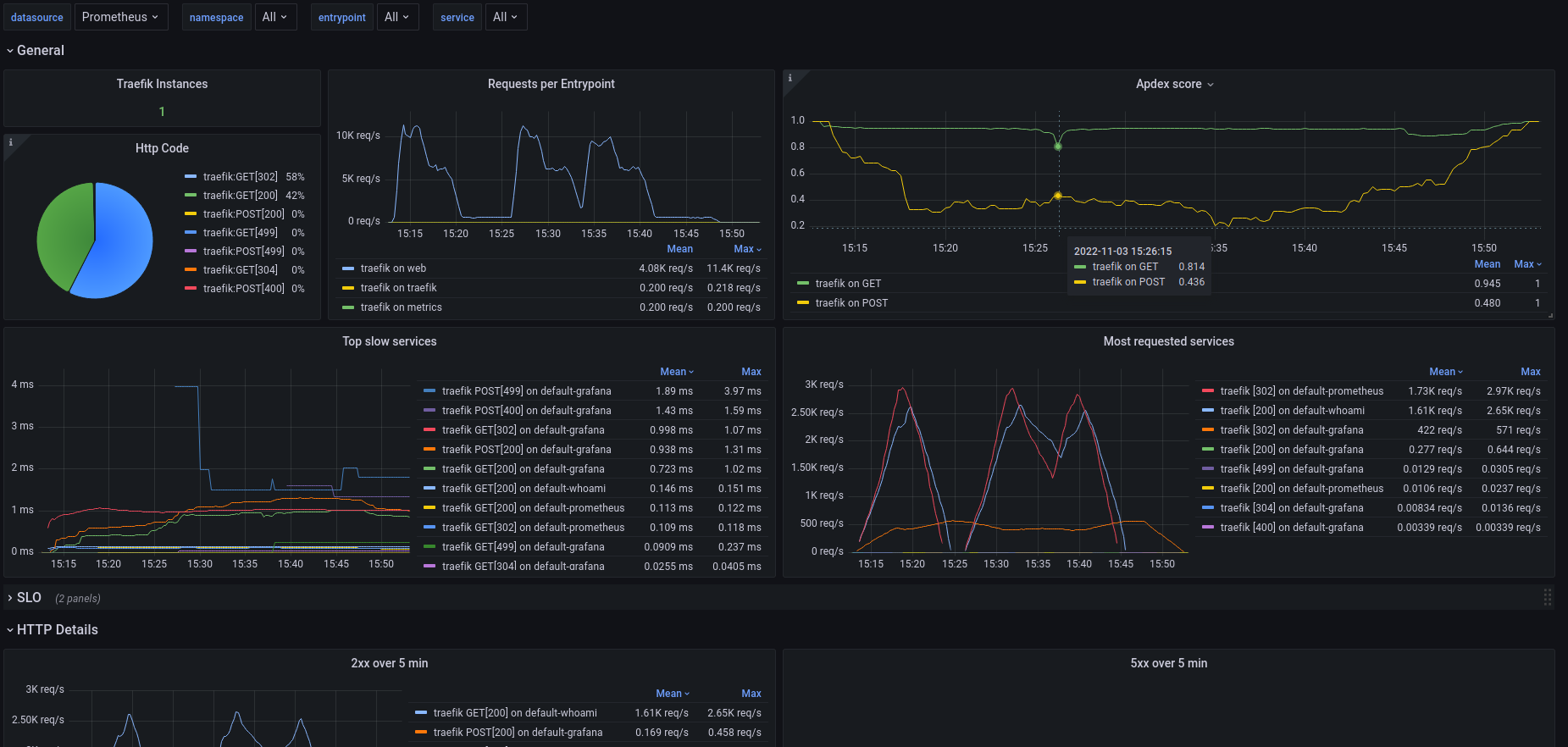The height and width of the screenshot is (747, 1568).
Task: Click sort arrow beside Max in Requests per Entrypoint
Action: (x=759, y=250)
